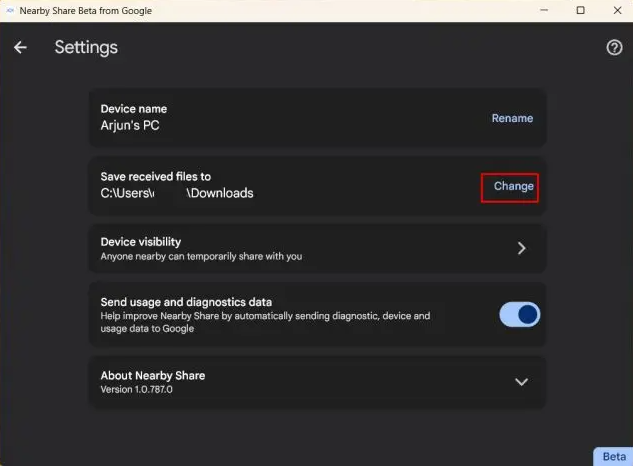Image resolution: width=633 pixels, height=466 pixels.
Task: Select the 'Arjun's PC' device name text
Action: (130, 126)
